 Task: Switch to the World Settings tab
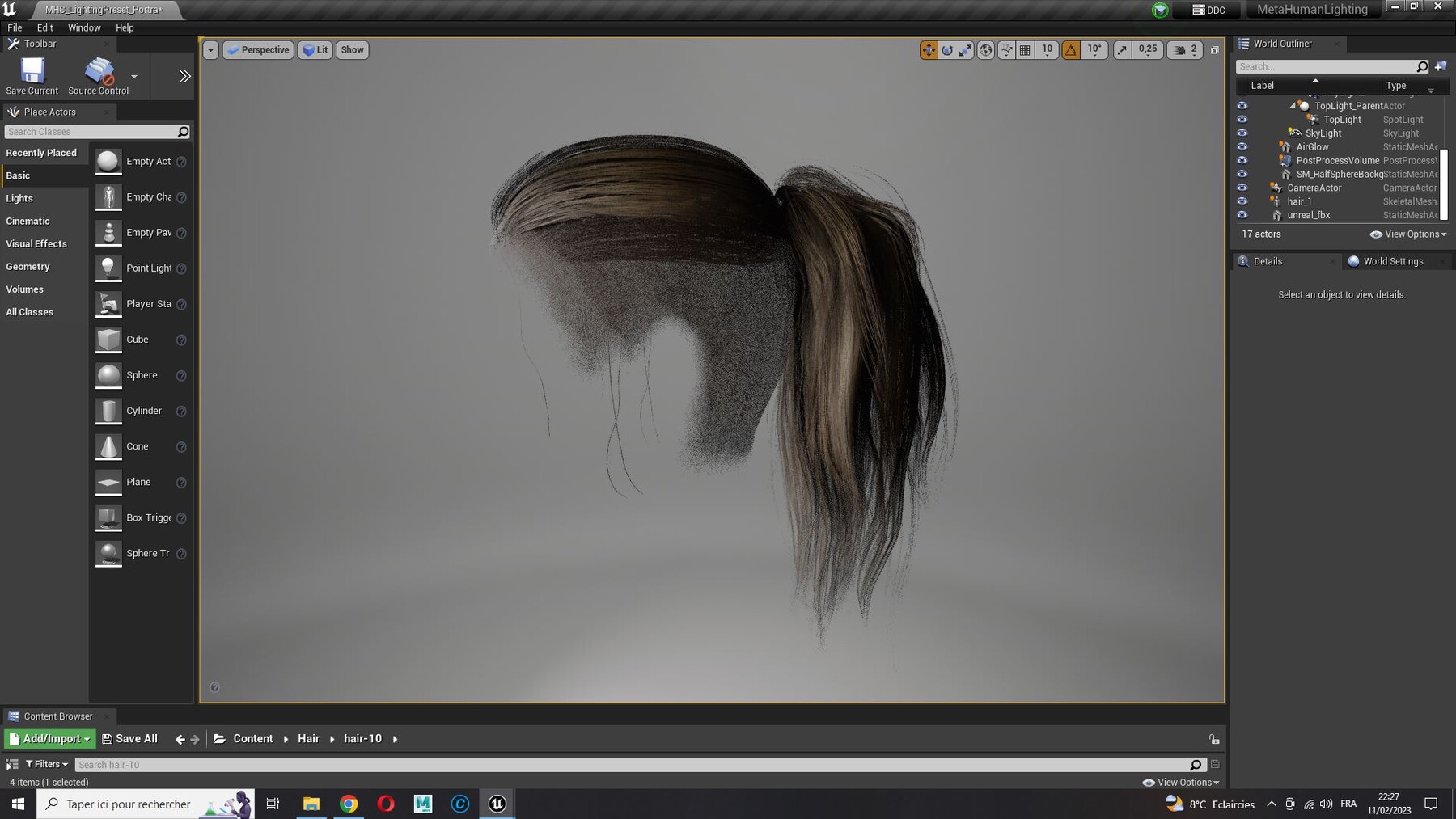(x=1393, y=261)
